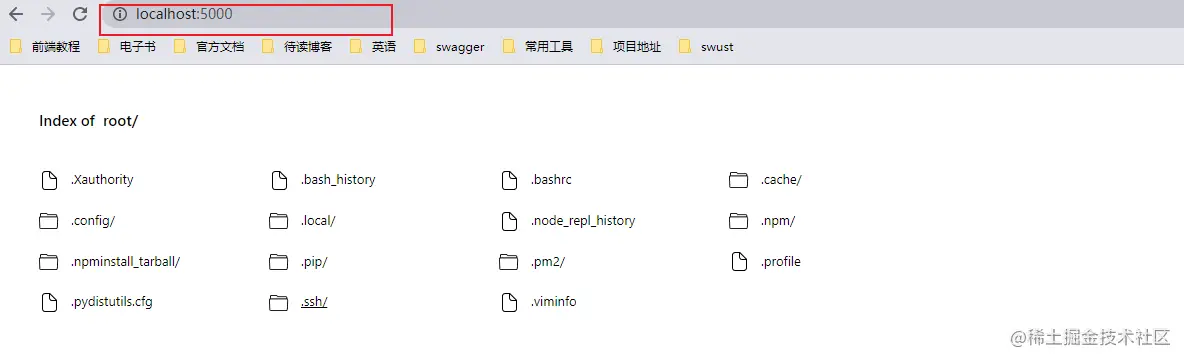
Task: Click the folder icon beside .local/
Action: [x=279, y=221]
